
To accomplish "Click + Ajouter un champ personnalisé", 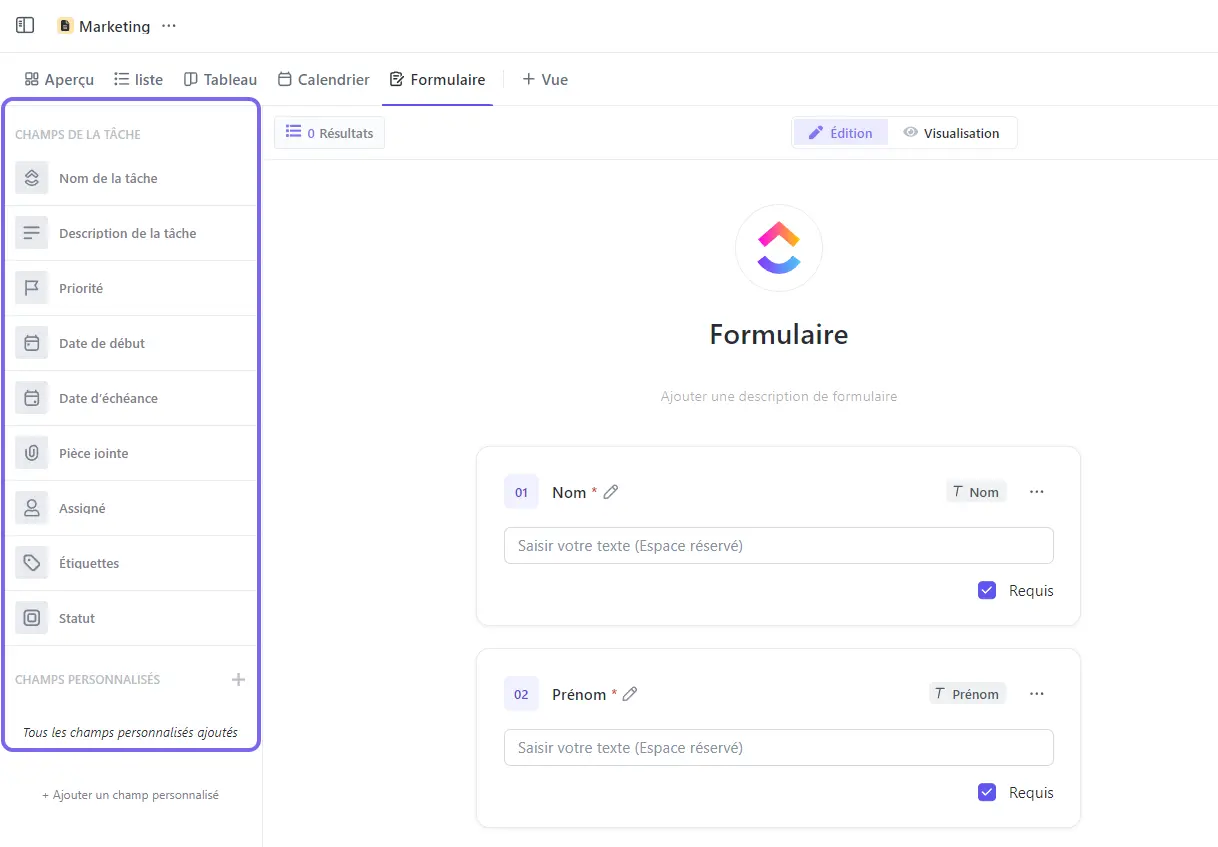I will [131, 795].
